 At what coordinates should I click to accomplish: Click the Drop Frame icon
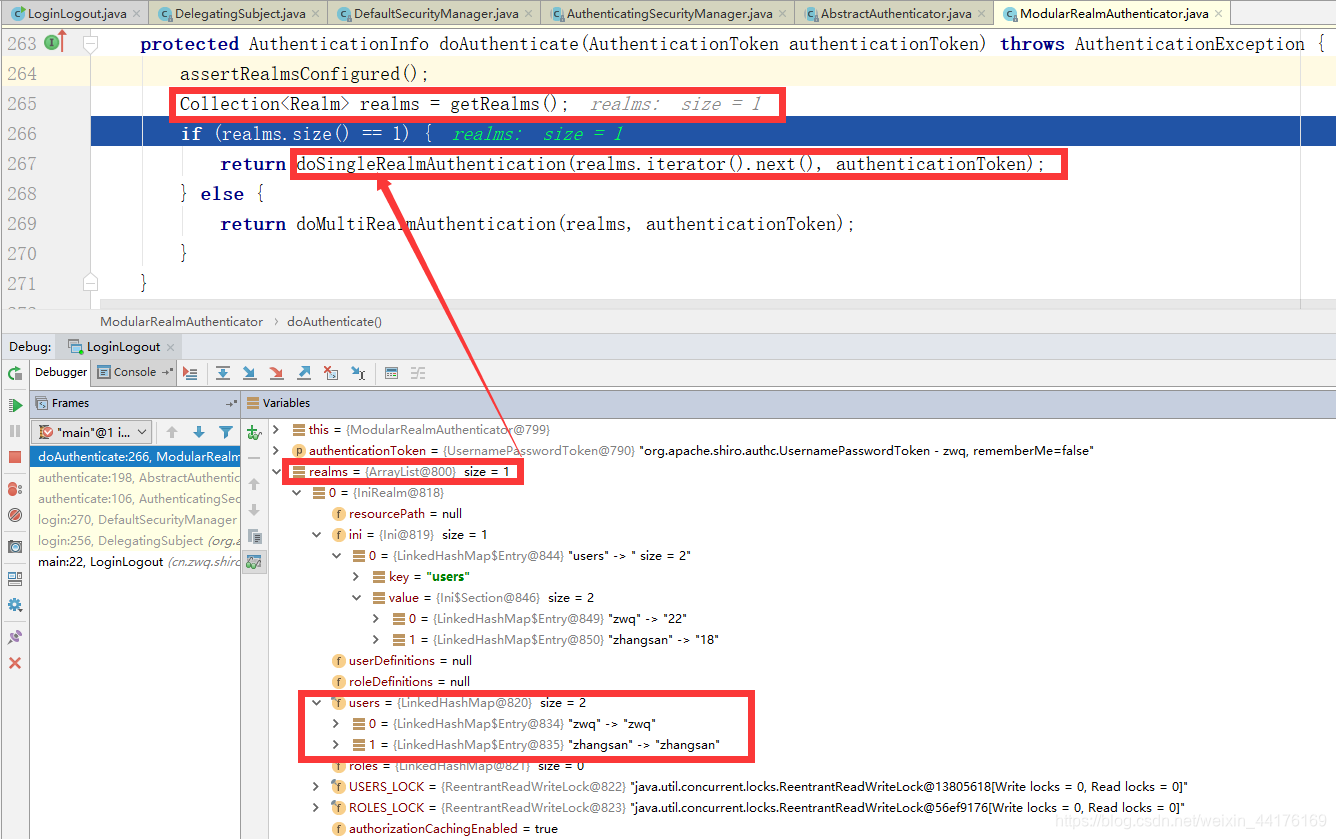coord(331,373)
